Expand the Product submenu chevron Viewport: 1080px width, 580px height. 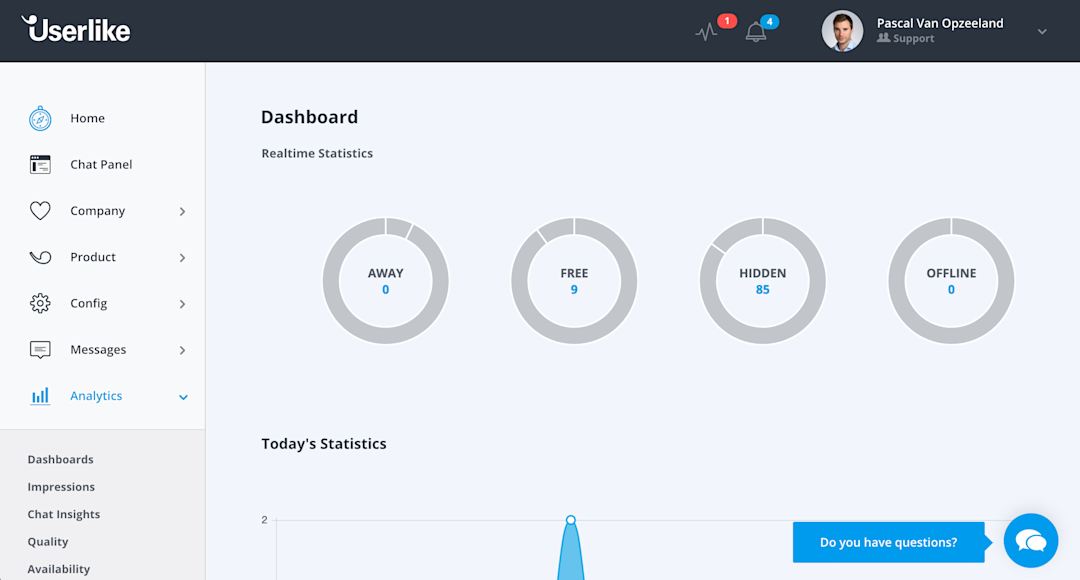click(x=183, y=258)
